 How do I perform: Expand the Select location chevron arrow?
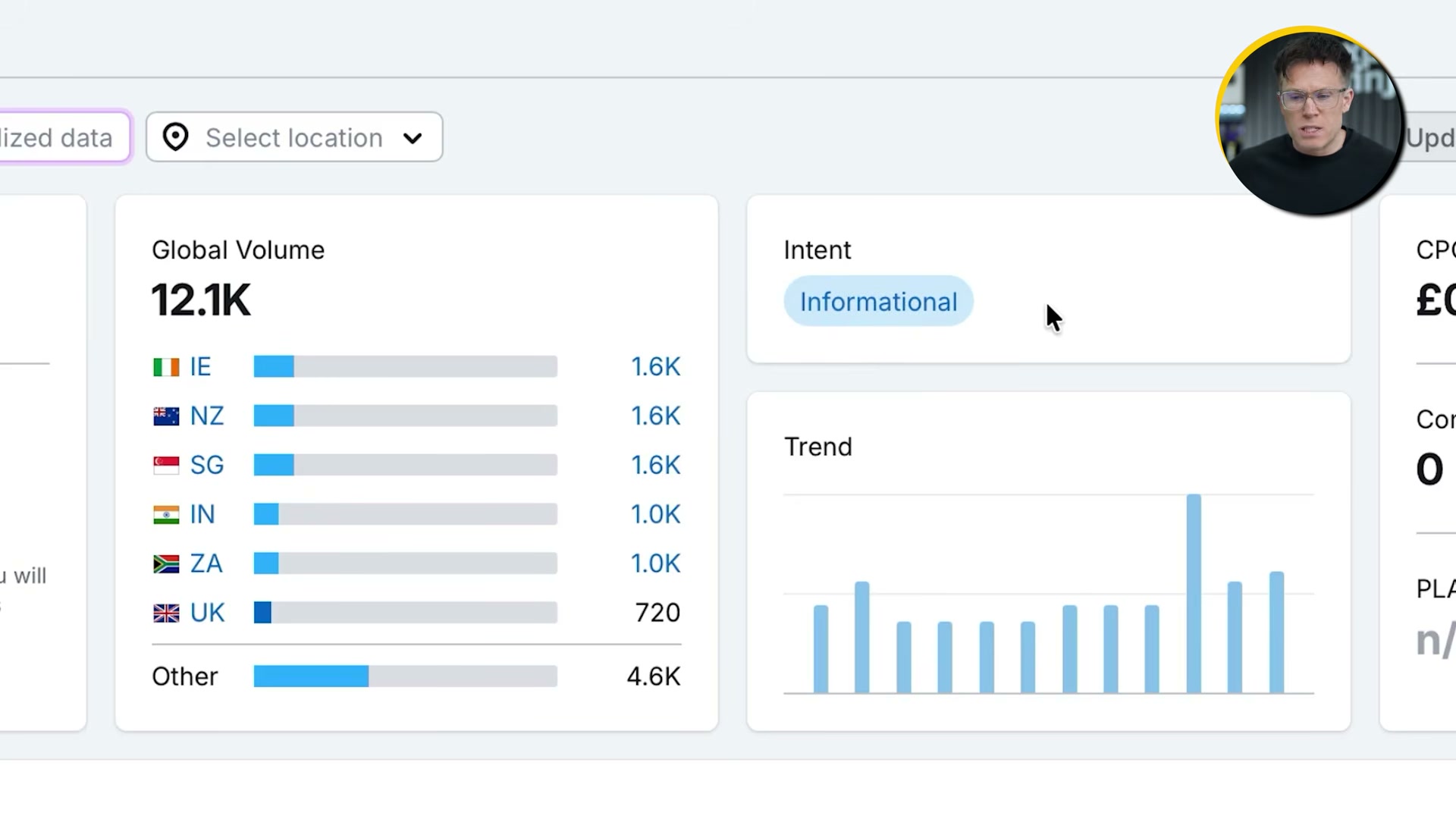(412, 139)
